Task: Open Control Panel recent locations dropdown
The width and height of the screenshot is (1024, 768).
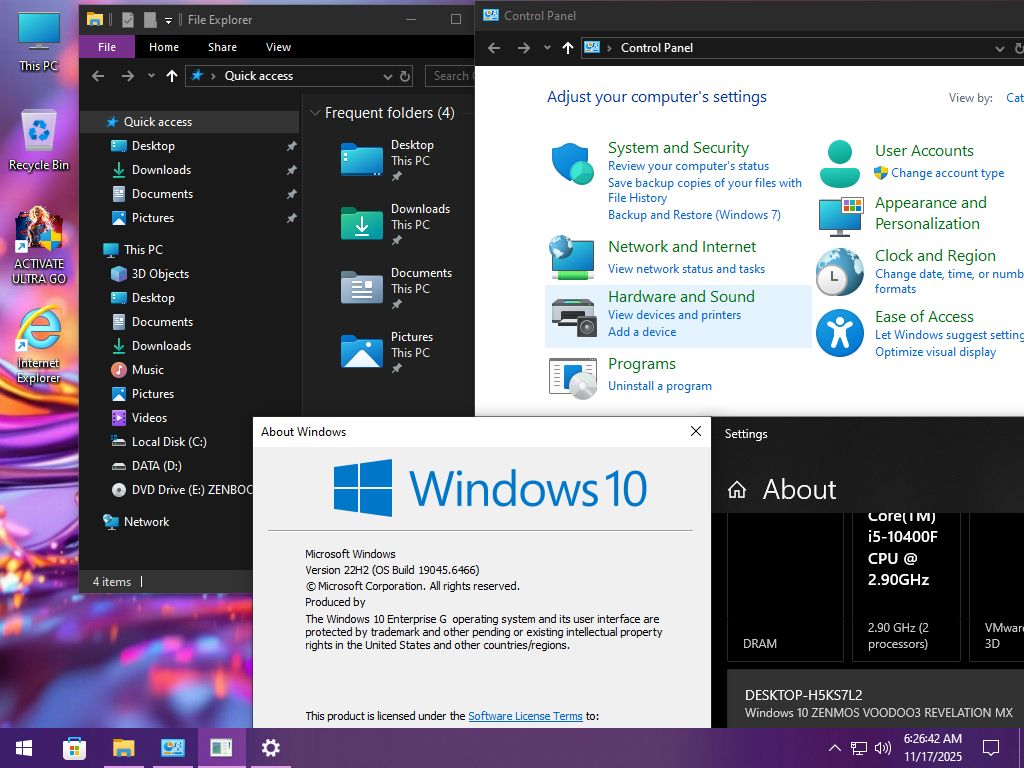Action: point(547,48)
